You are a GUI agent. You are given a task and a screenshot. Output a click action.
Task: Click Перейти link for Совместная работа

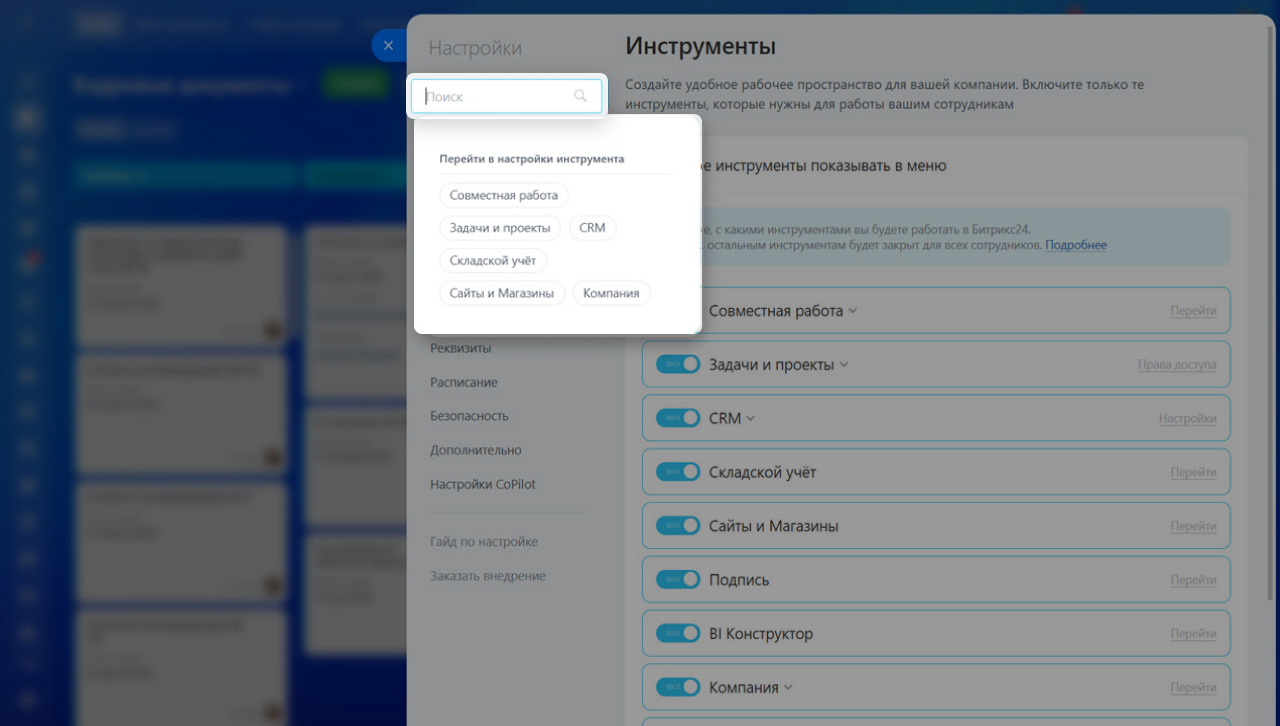click(1194, 311)
